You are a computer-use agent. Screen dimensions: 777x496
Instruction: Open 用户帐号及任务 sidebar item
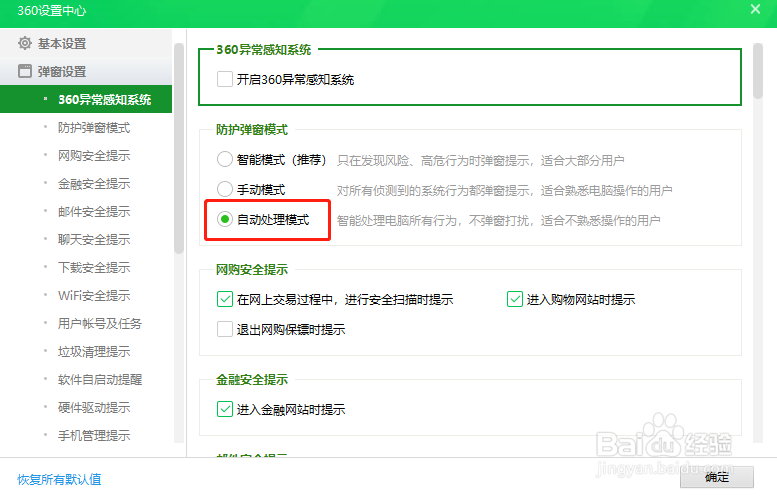click(100, 324)
